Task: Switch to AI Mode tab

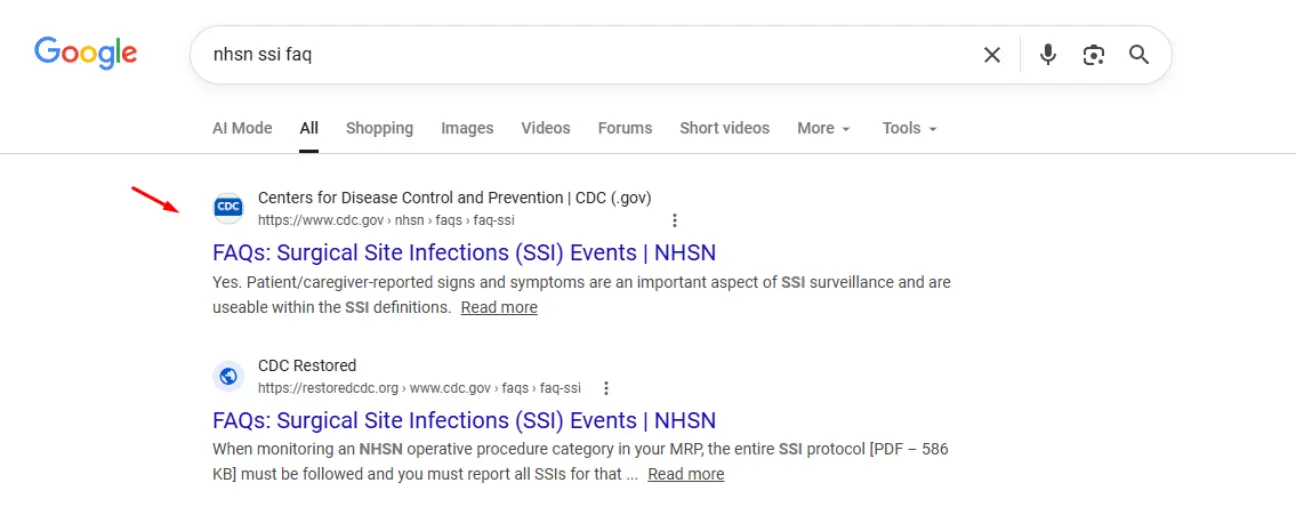Action: (242, 128)
